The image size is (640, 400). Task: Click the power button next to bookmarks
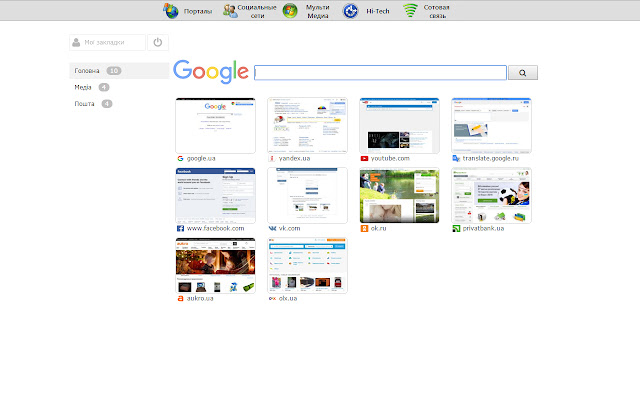[158, 42]
